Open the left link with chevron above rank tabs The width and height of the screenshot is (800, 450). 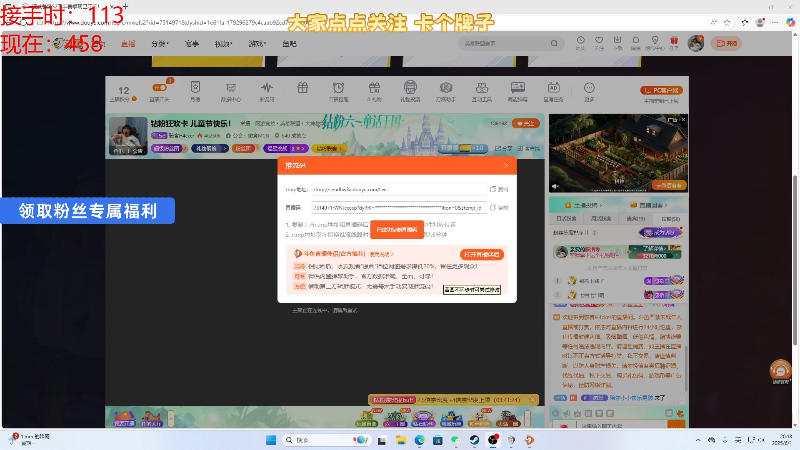click(584, 205)
